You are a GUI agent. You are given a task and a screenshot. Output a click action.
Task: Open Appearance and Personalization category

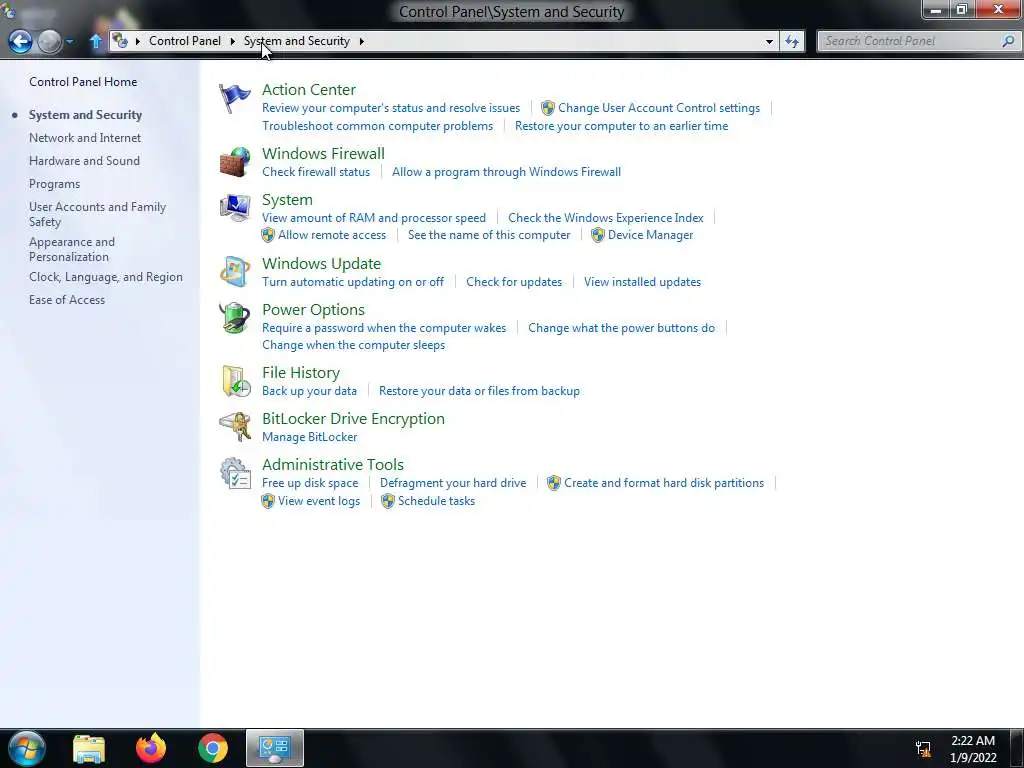[72, 249]
